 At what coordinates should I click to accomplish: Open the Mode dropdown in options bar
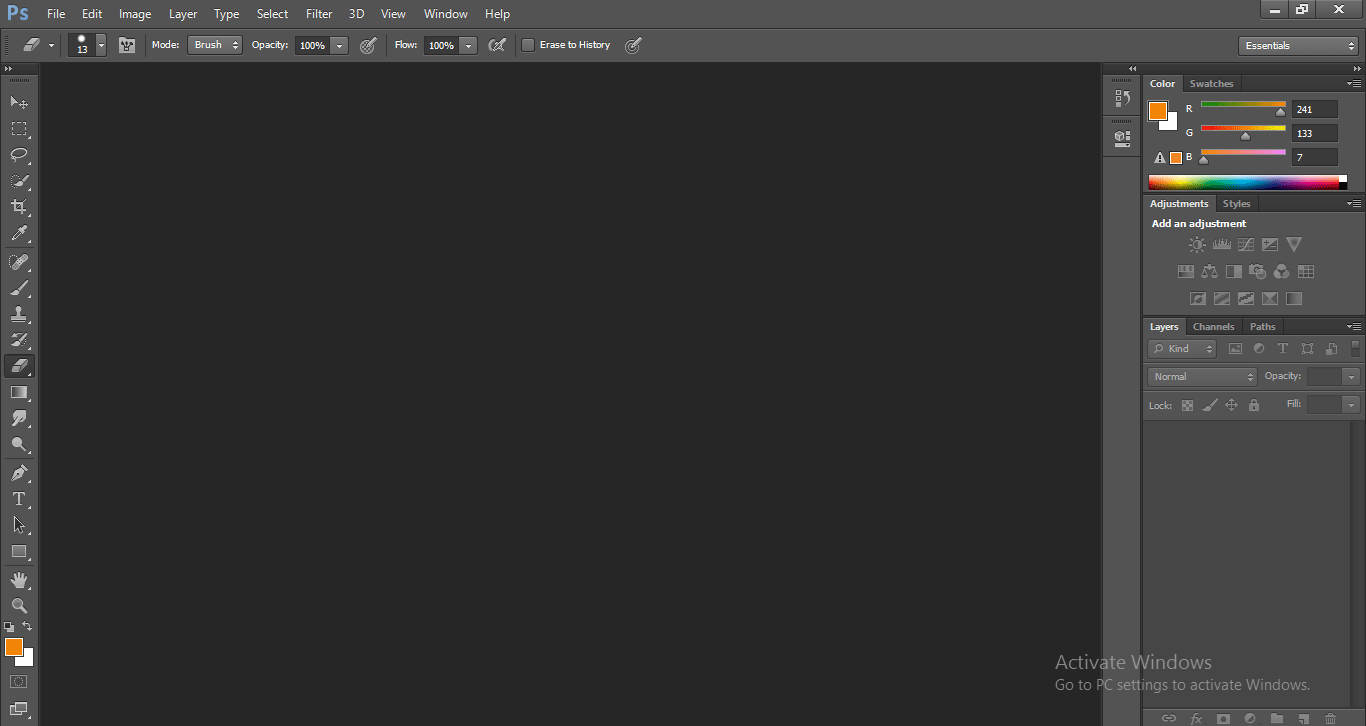click(214, 45)
